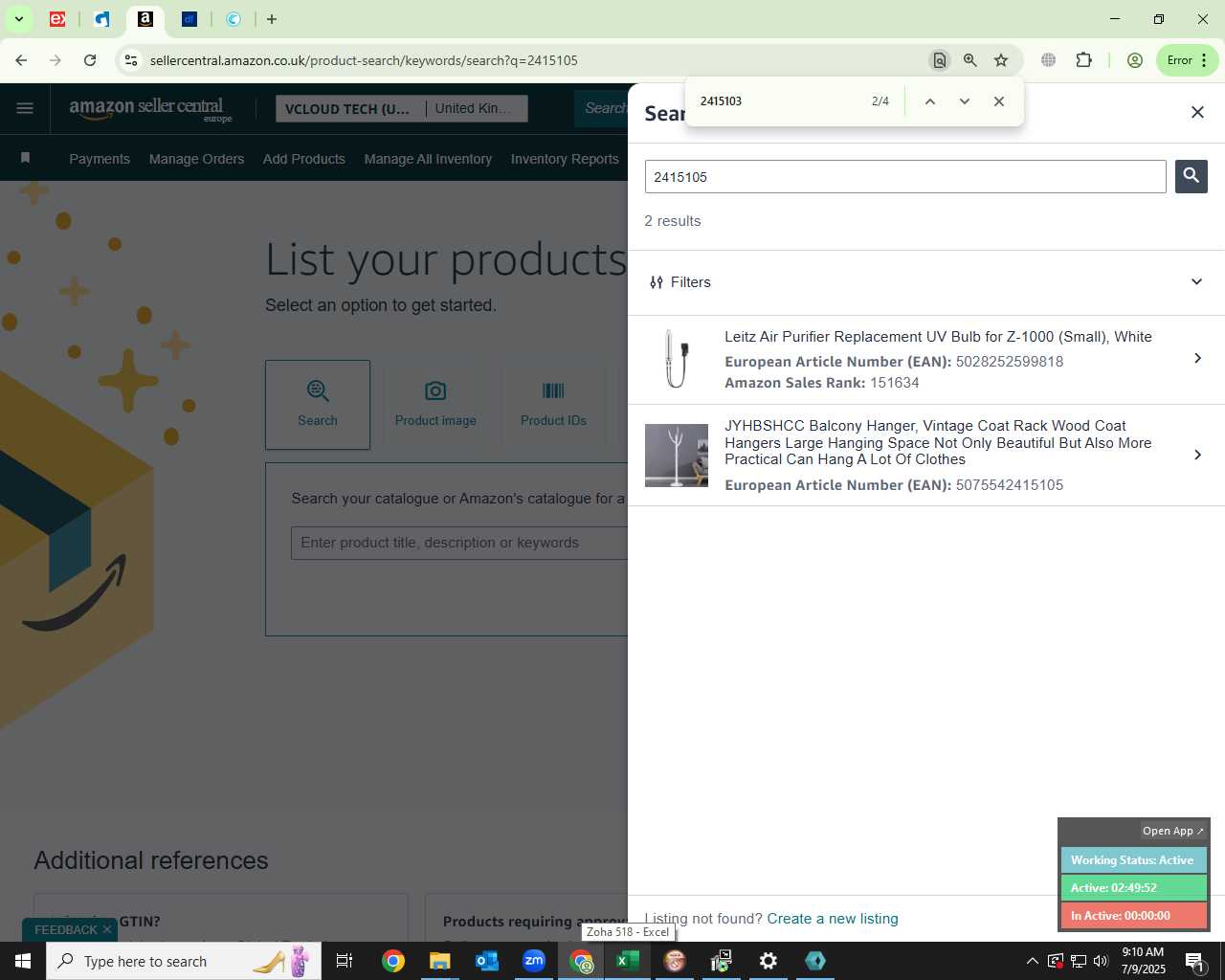Click the Error update button in Chrome
The image size is (1225, 980).
pyautogui.click(x=1187, y=60)
